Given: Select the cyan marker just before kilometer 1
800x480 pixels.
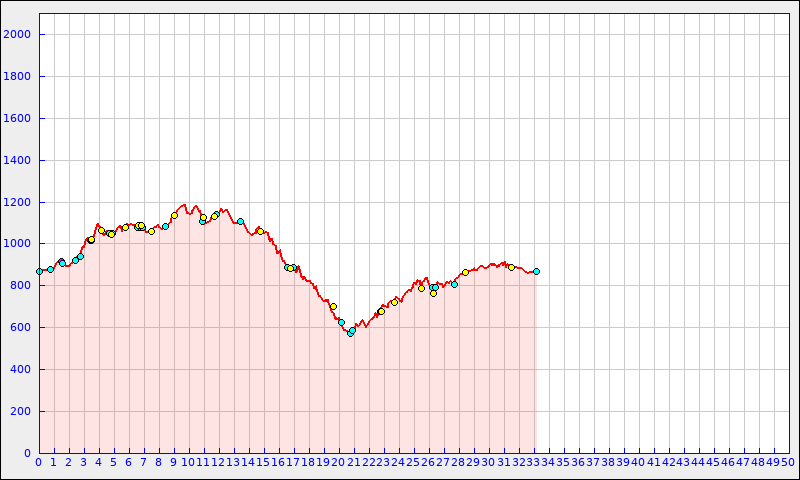Looking at the screenshot, I should click(x=50, y=269).
